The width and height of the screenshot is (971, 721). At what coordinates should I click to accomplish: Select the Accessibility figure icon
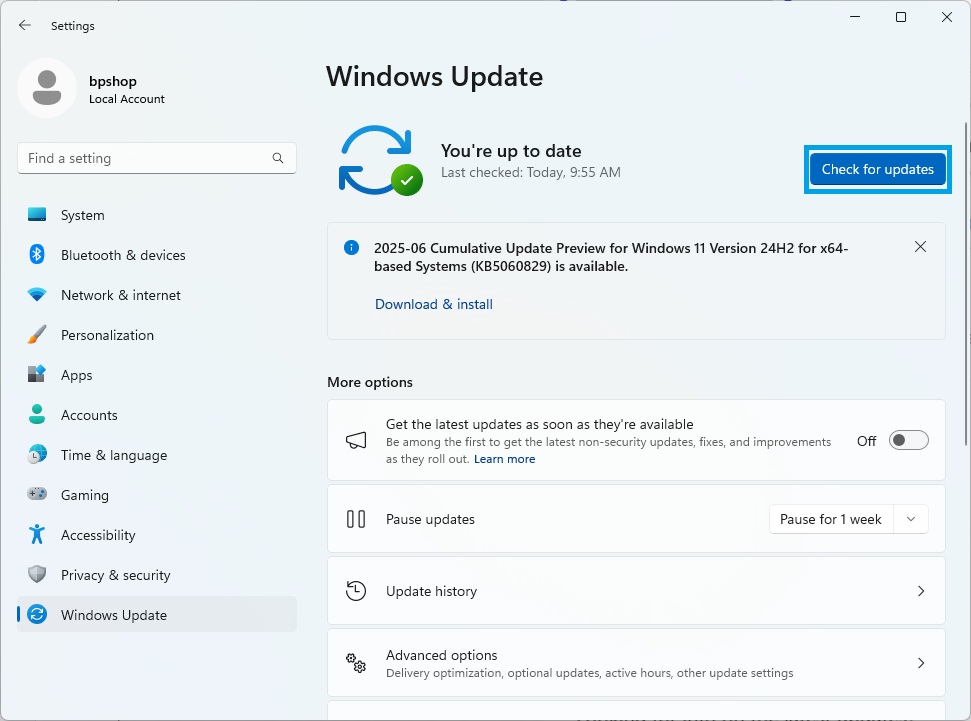(37, 535)
